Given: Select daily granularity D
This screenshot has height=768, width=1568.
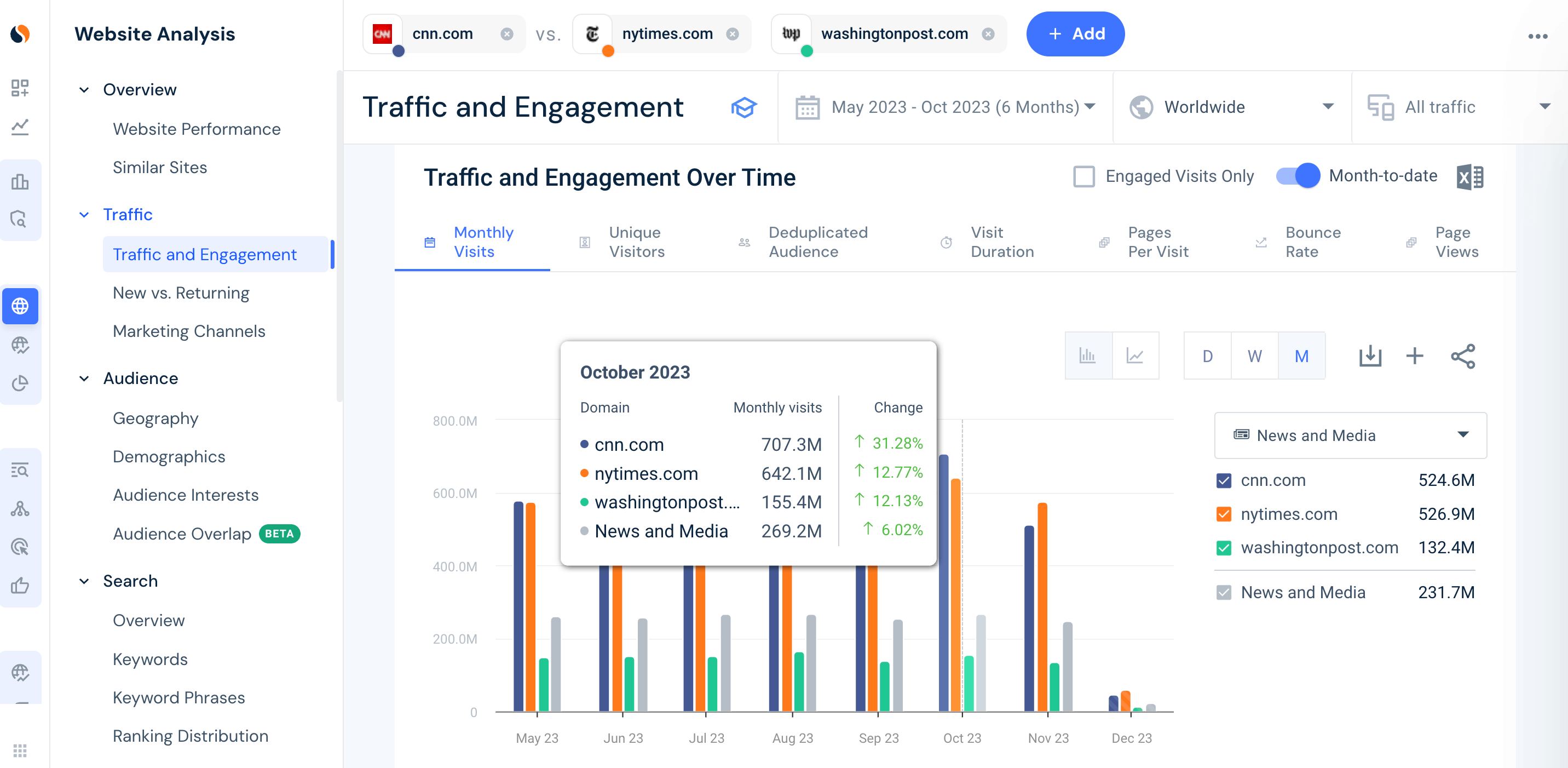Looking at the screenshot, I should [x=1207, y=356].
